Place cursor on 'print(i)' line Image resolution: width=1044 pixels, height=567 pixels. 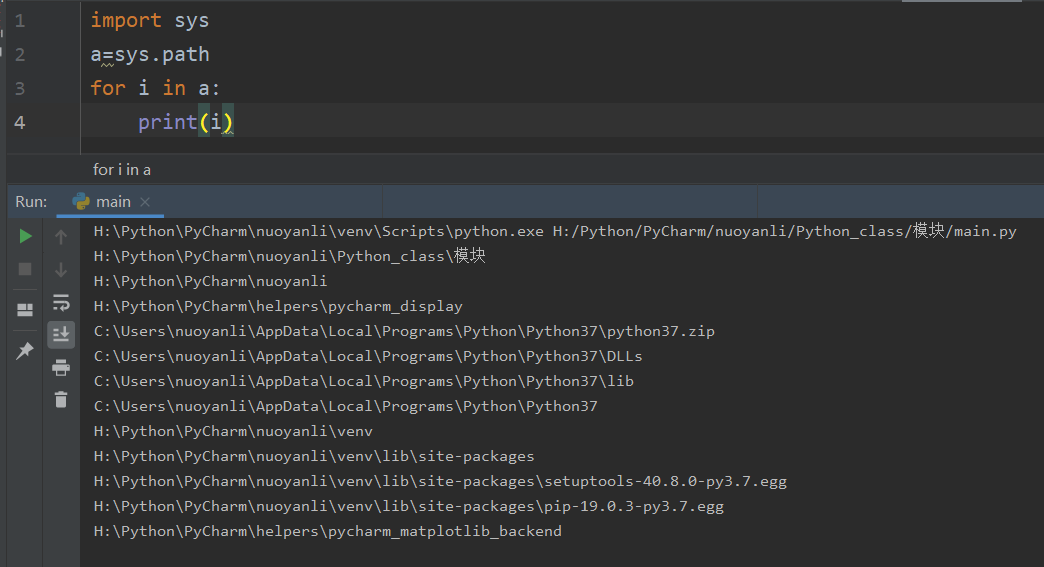(186, 122)
